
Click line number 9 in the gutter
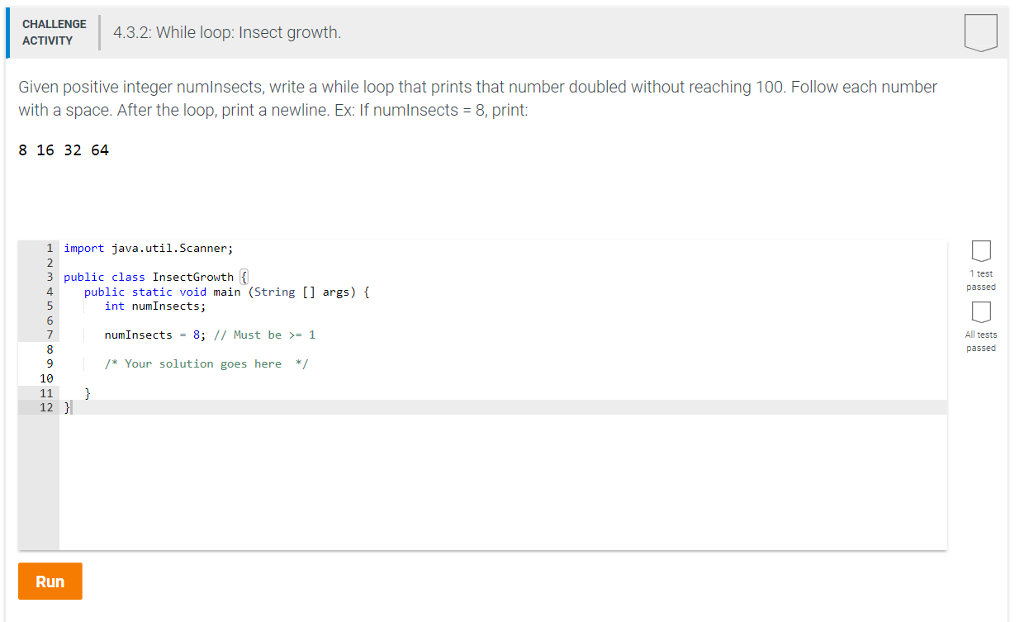tap(49, 363)
